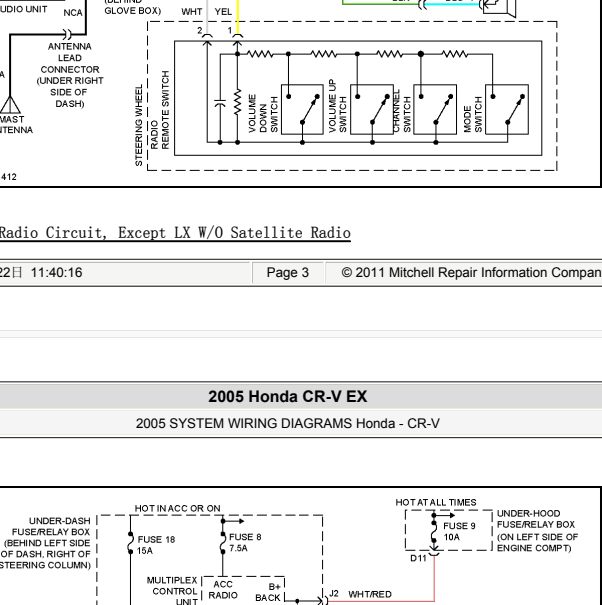The image size is (602, 605).
Task: Click the 'FUSE 8 7.5A' label
Action: (245, 542)
